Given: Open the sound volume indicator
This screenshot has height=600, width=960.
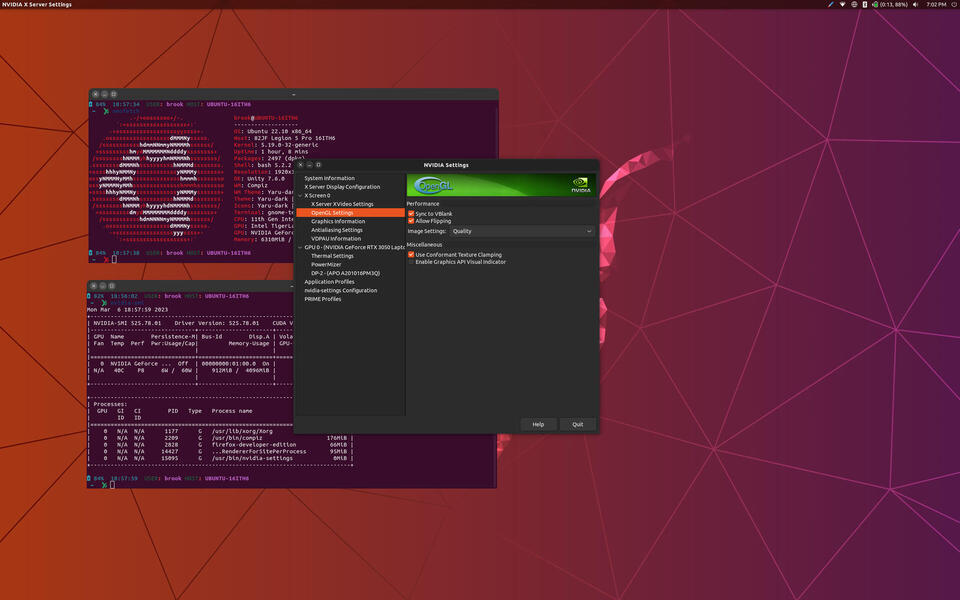Looking at the screenshot, I should tap(915, 4).
